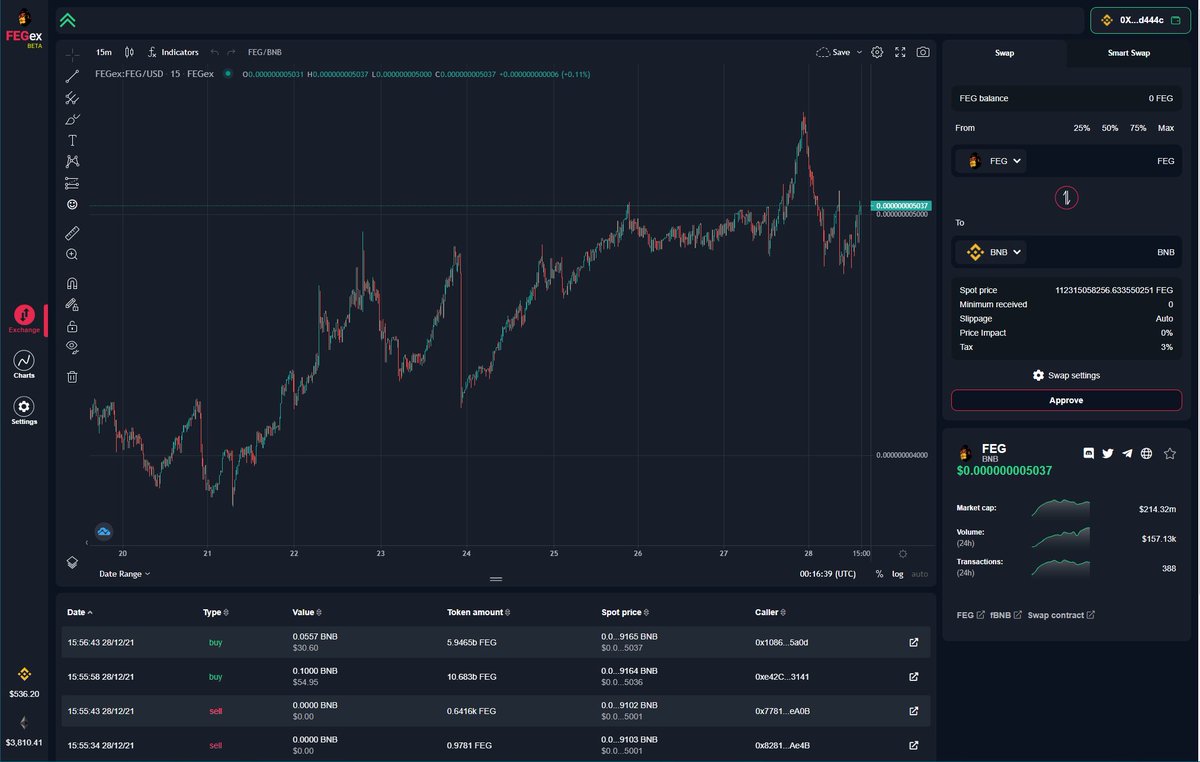Viewport: 1200px width, 762px height.
Task: Click the redo arrow in chart toolbar
Action: 231,52
